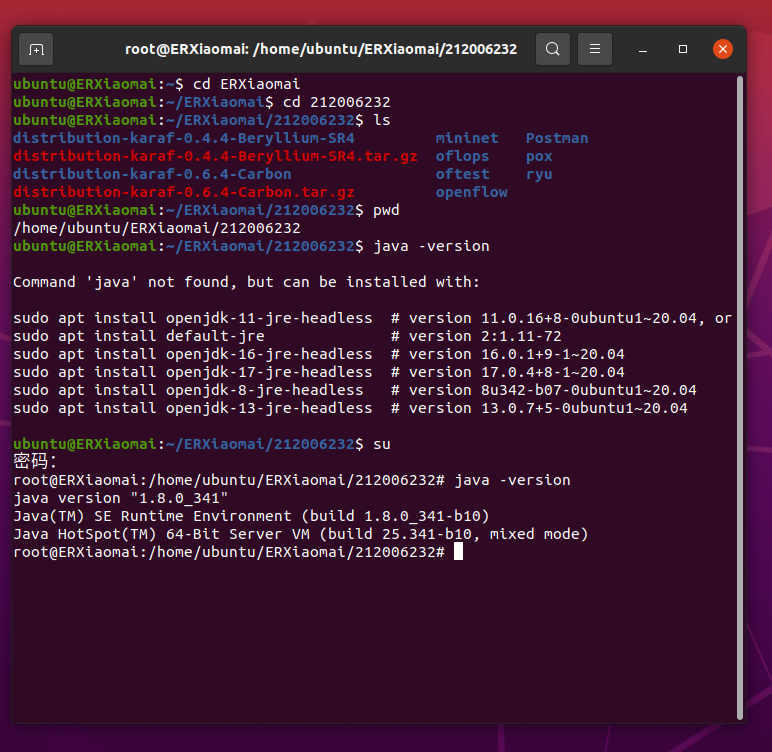772x752 pixels.
Task: Close the terminal window
Action: (723, 49)
